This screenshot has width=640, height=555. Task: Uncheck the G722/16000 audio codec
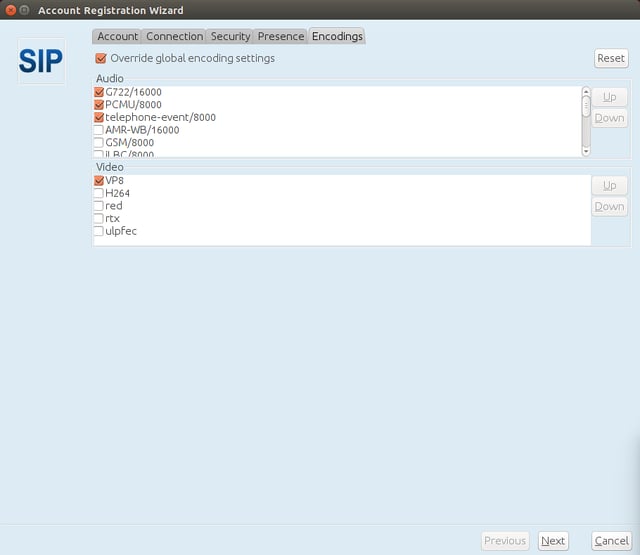pyautogui.click(x=99, y=92)
